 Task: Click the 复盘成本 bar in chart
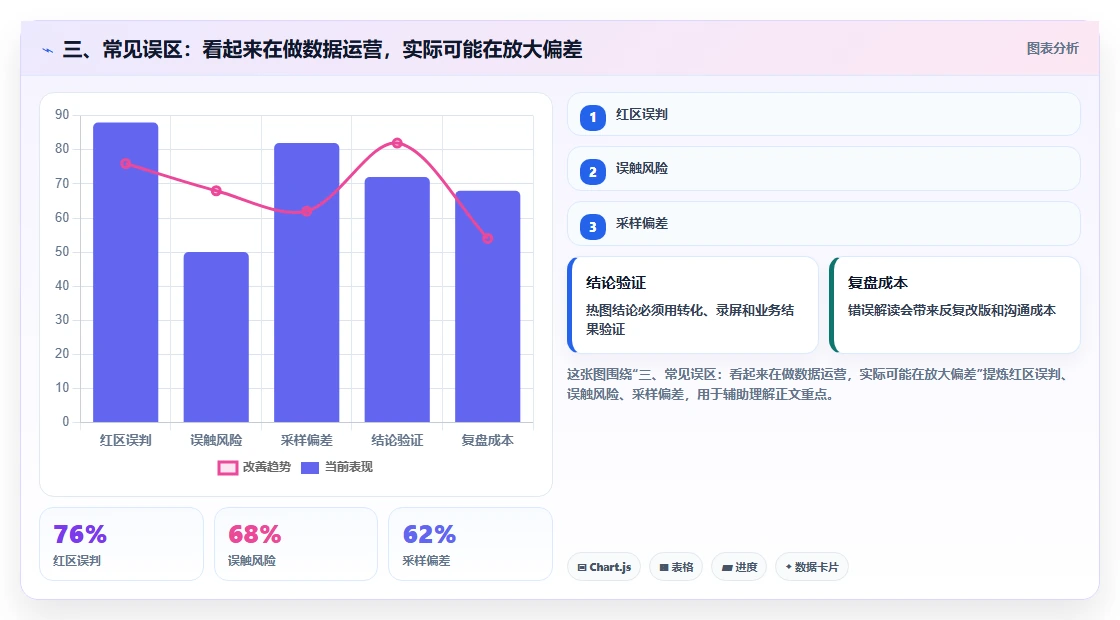488,306
